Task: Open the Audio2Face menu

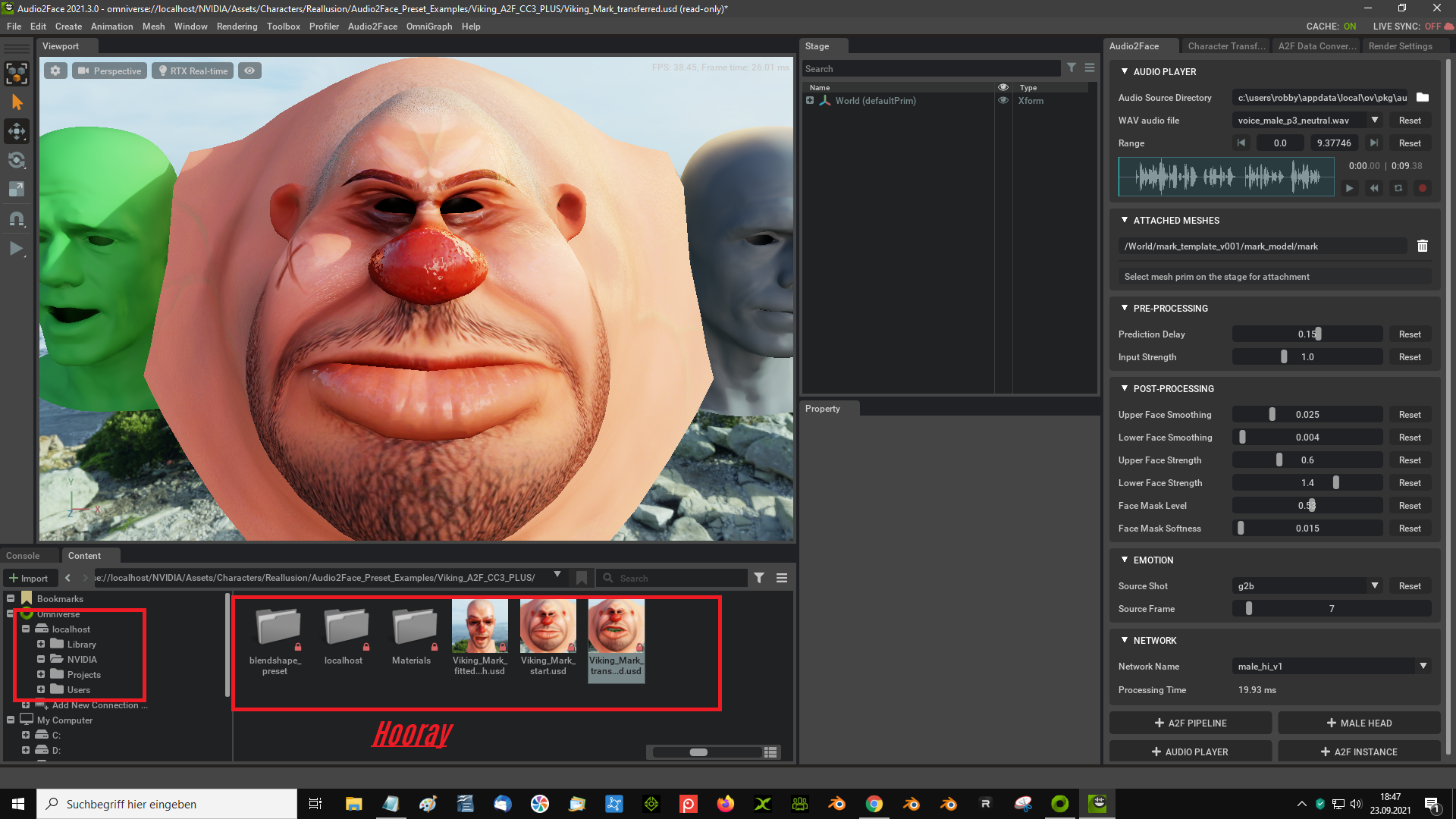Action: click(372, 26)
